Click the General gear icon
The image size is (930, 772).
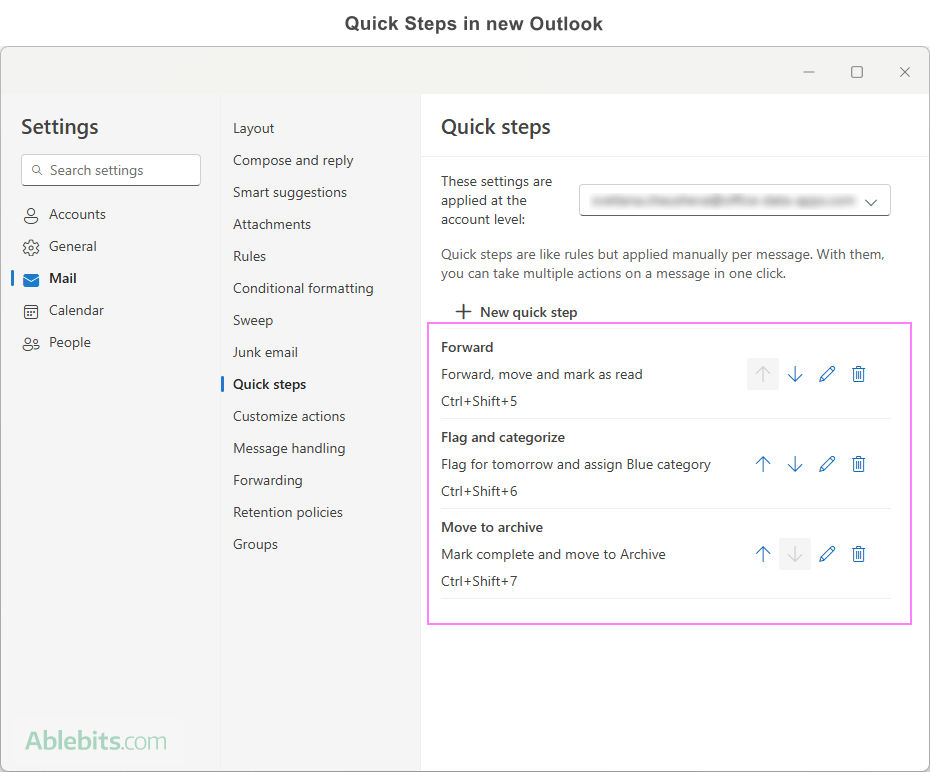pos(31,247)
